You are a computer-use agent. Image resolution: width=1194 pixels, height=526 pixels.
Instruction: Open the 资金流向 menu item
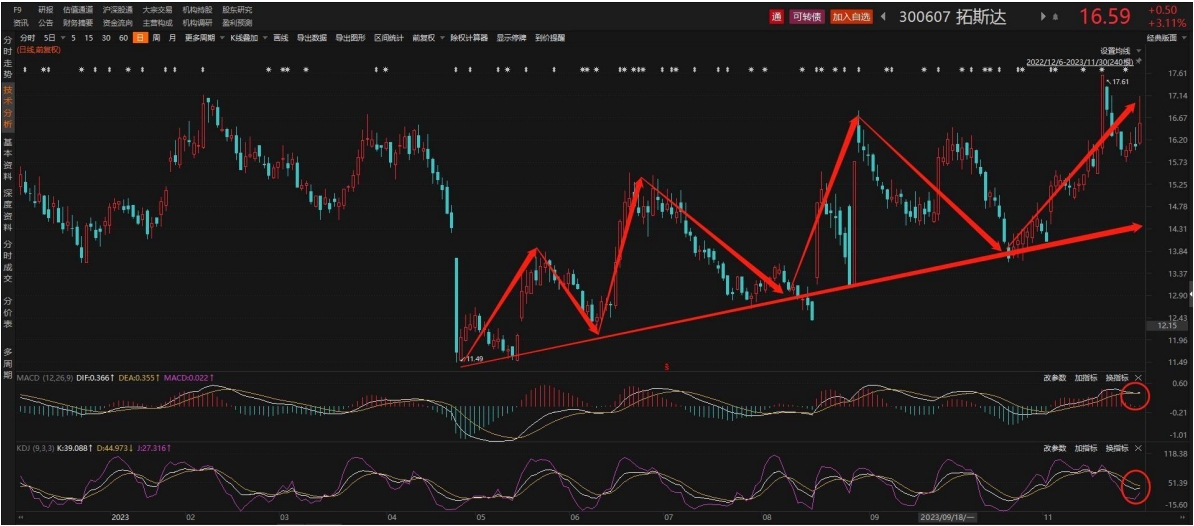[x=117, y=22]
